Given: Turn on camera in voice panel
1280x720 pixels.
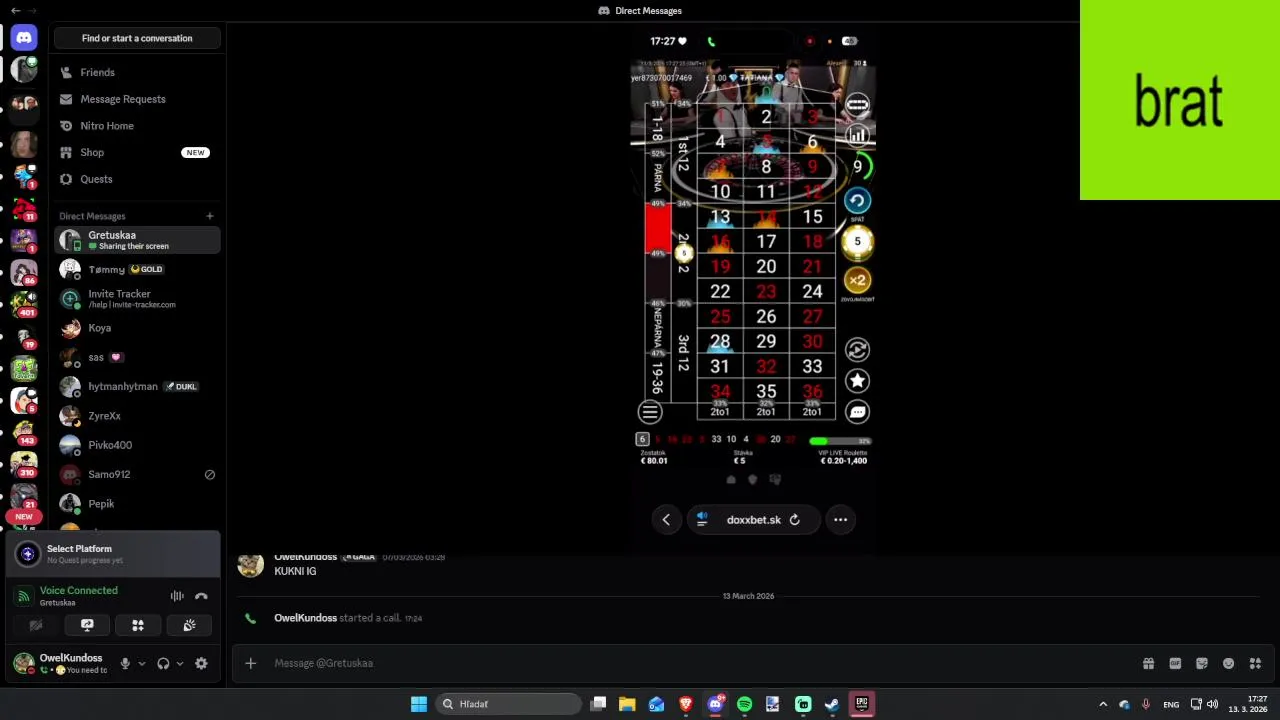Looking at the screenshot, I should pos(36,625).
